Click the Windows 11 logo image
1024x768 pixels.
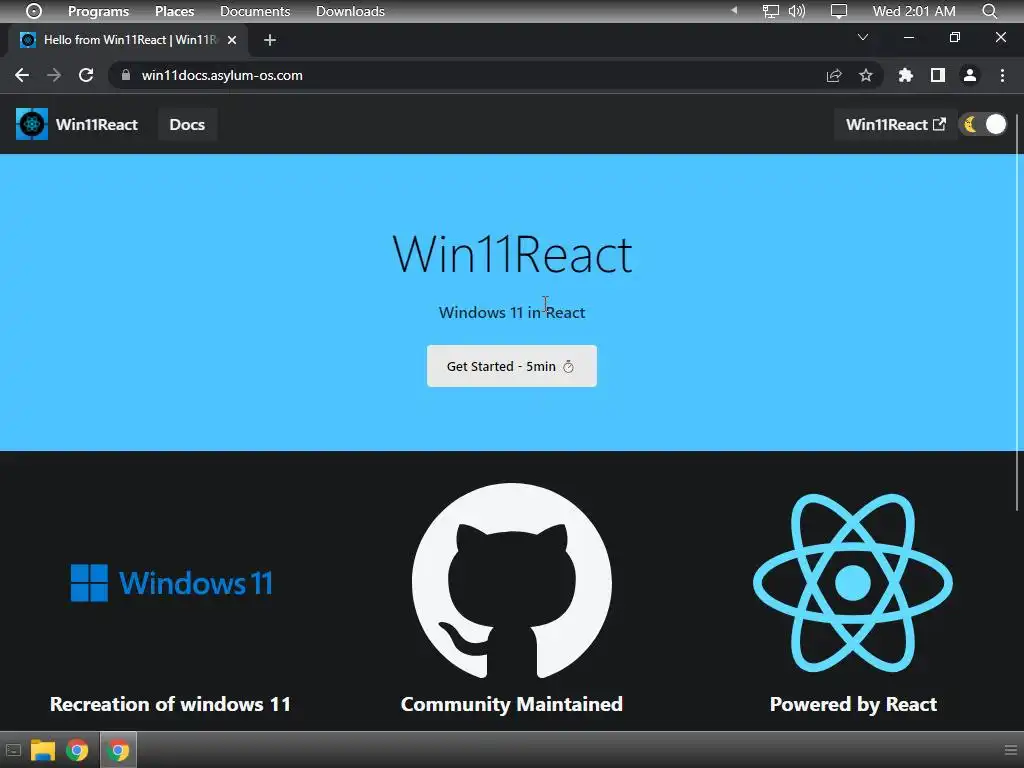tap(171, 583)
